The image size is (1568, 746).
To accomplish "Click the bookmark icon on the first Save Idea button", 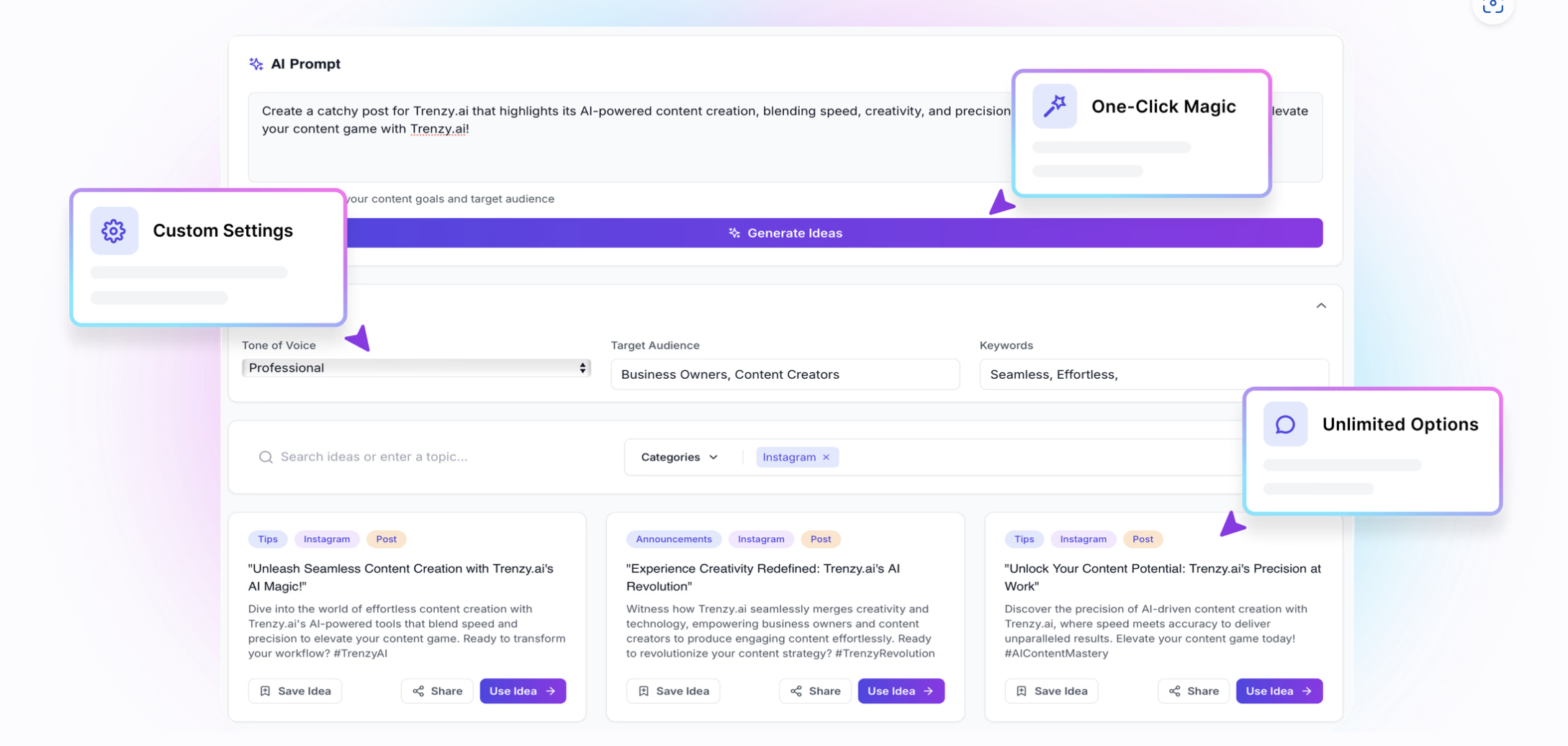I will click(x=266, y=691).
